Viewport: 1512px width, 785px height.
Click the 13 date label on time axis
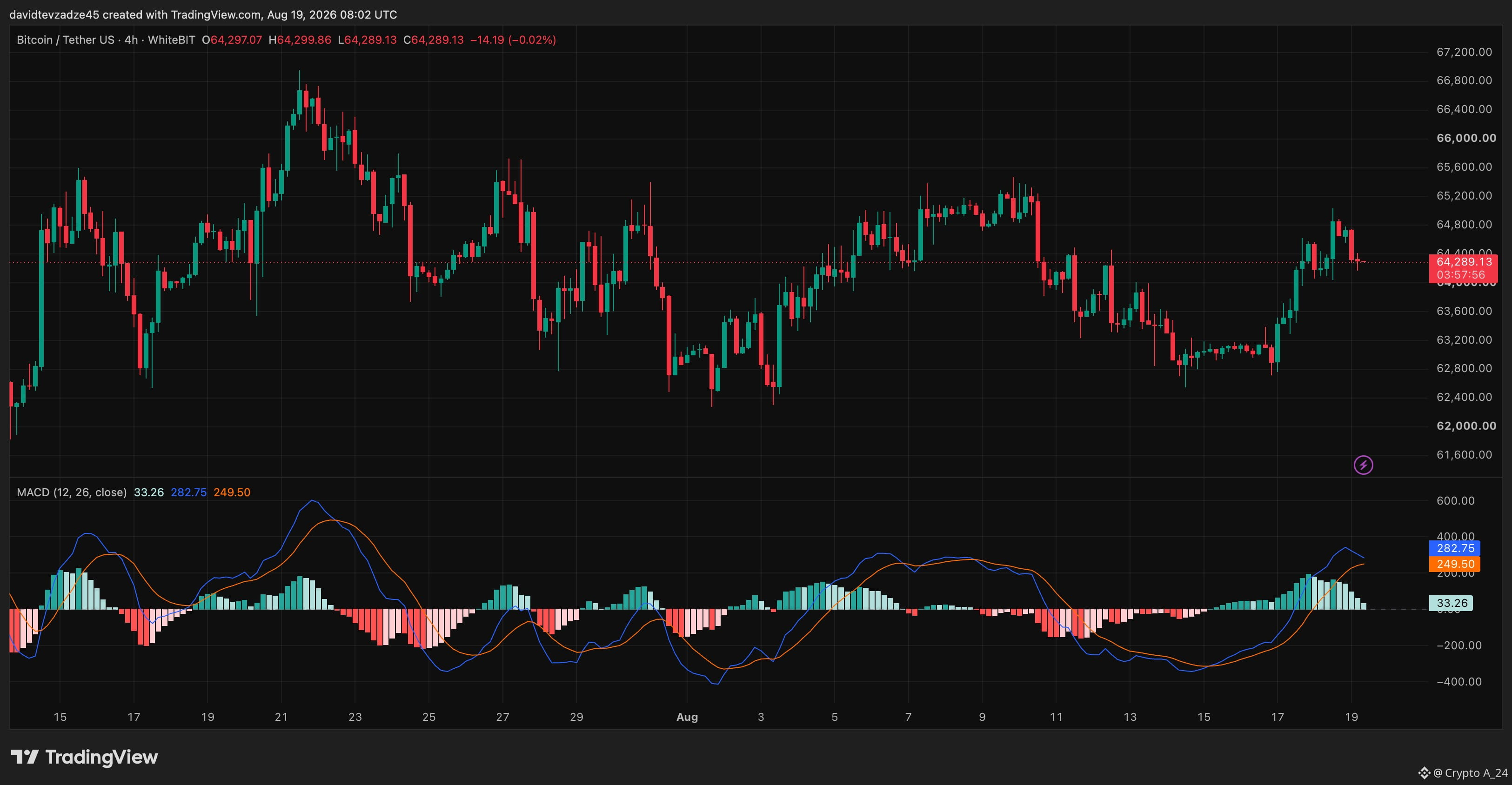[x=1130, y=717]
